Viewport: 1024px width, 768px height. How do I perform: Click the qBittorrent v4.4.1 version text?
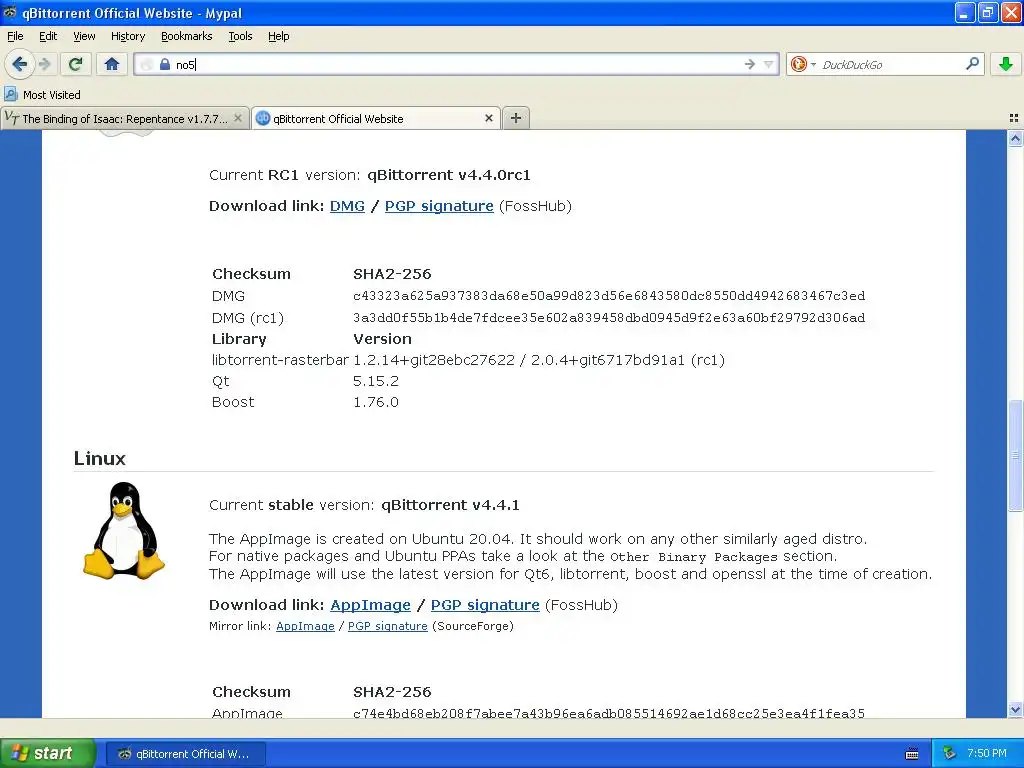(450, 505)
